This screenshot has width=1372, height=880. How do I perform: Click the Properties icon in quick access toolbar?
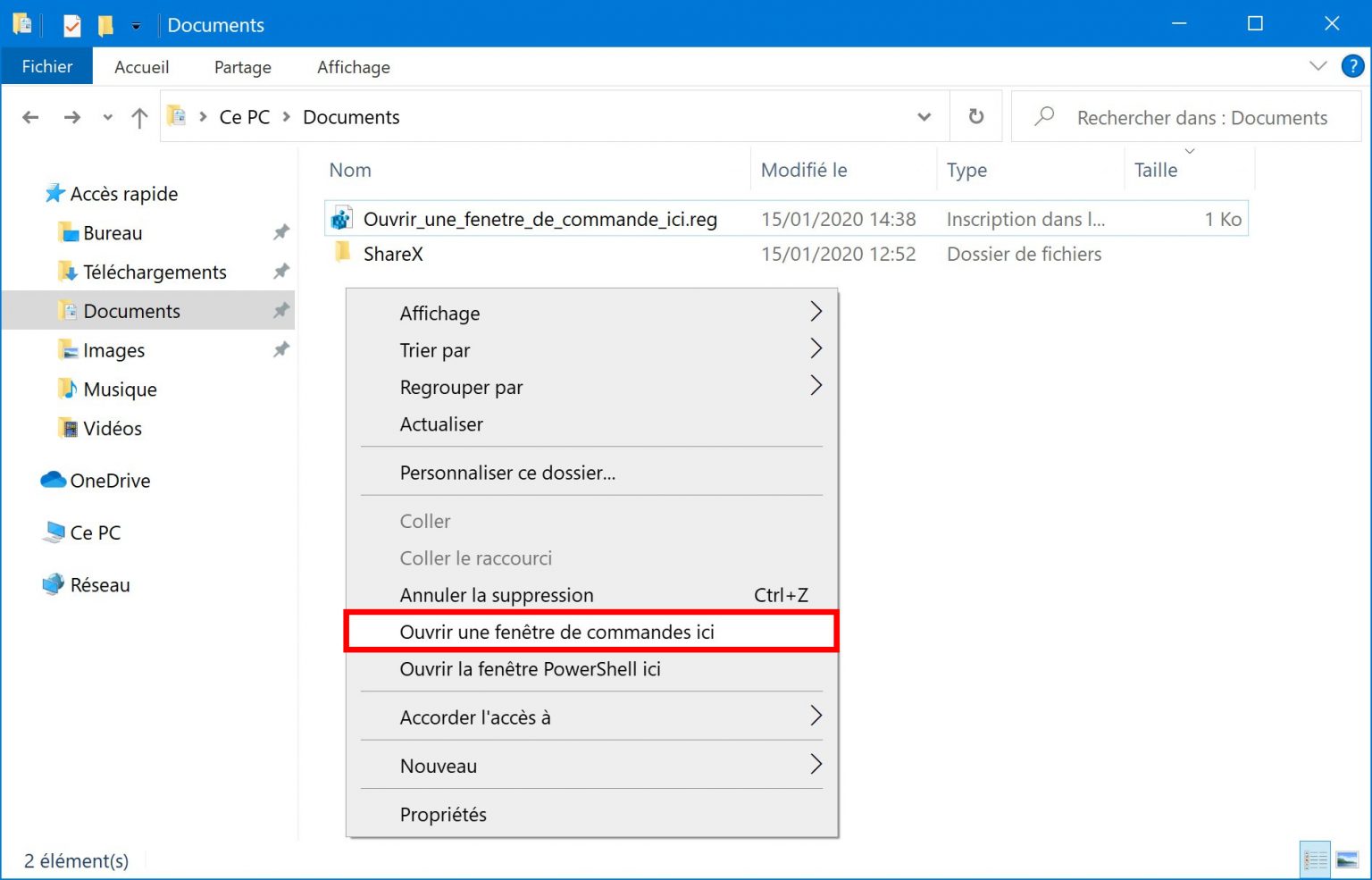[x=72, y=25]
